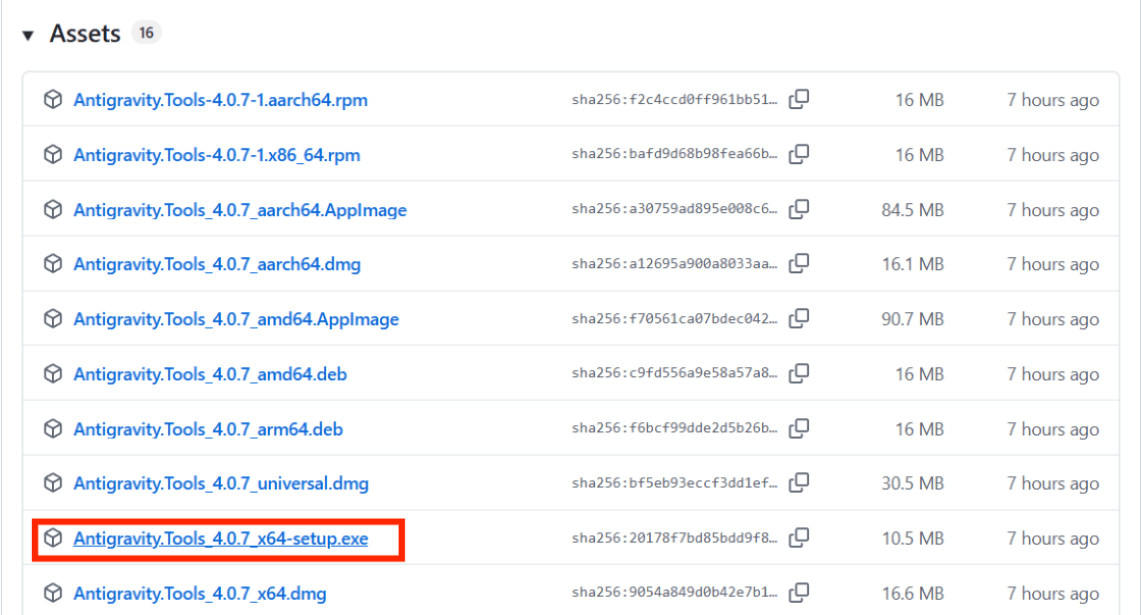Copy sha256 hash for universal.dmg
Screen dimensions: 1141x615
[x=799, y=483]
